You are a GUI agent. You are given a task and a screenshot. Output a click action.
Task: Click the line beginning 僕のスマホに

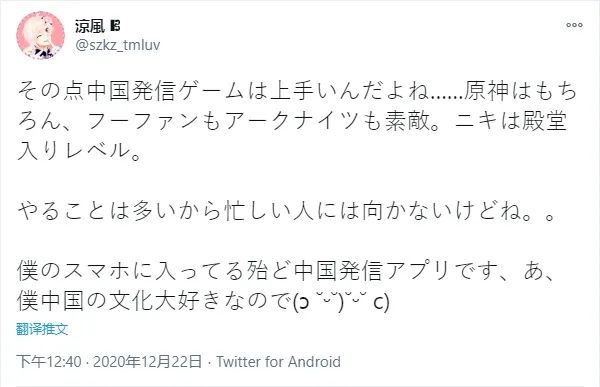tap(285, 271)
